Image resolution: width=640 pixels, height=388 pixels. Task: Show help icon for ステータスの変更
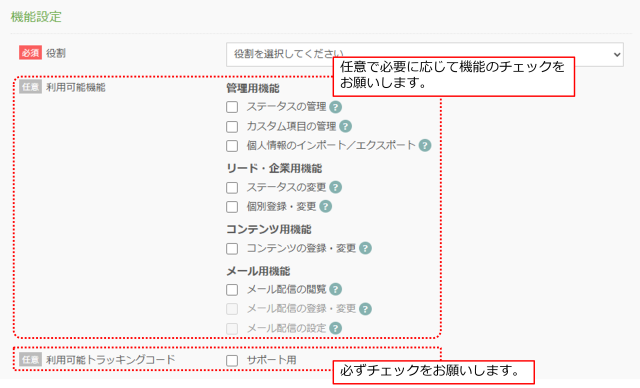point(336,187)
